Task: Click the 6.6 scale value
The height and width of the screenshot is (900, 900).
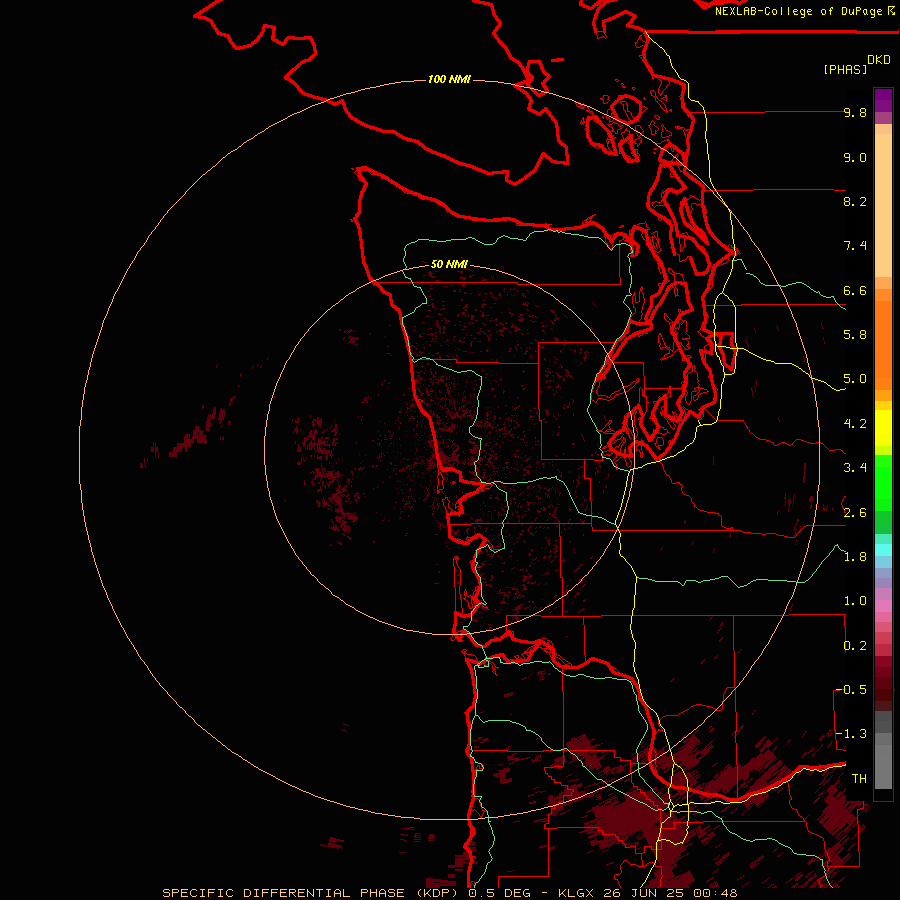Action: point(855,290)
